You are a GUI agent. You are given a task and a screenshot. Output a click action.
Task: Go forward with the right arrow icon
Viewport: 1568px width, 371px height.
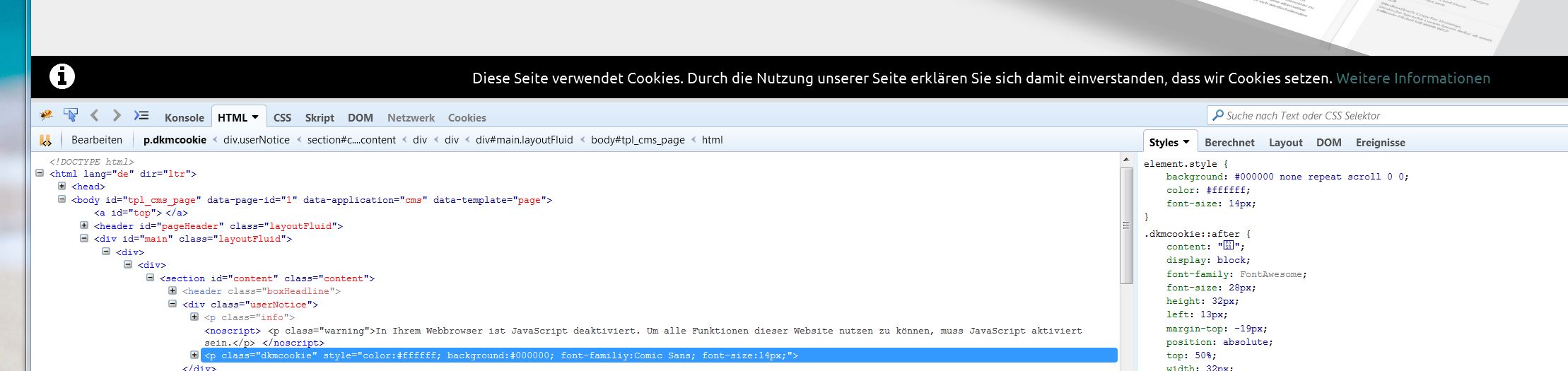pyautogui.click(x=117, y=115)
